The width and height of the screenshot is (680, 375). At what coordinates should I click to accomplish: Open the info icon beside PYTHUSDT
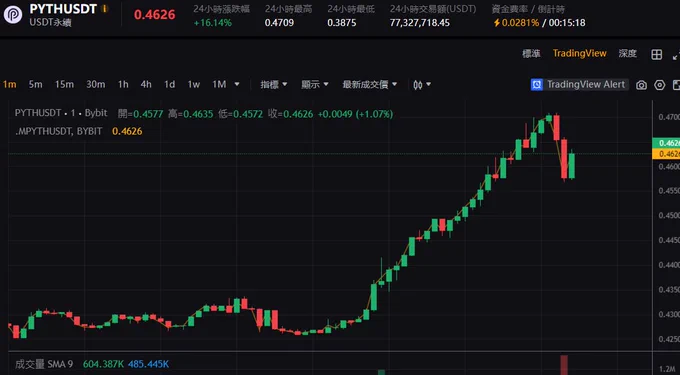tap(105, 9)
